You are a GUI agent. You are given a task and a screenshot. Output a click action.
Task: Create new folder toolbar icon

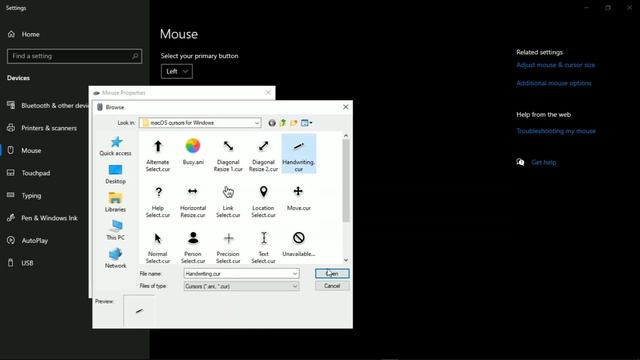[x=293, y=123]
